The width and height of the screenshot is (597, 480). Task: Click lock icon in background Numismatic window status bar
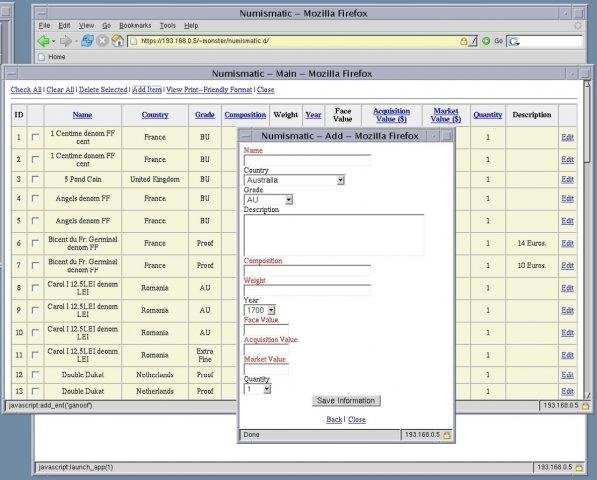[x=579, y=467]
